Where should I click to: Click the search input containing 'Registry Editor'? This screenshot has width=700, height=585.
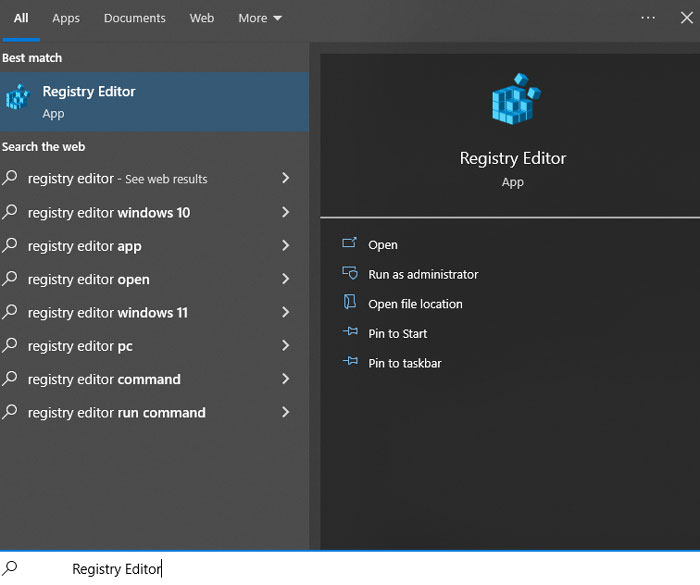pyautogui.click(x=350, y=568)
